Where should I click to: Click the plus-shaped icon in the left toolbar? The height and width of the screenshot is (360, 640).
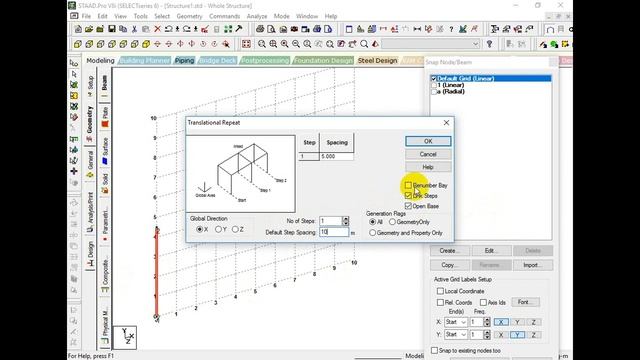point(74,171)
